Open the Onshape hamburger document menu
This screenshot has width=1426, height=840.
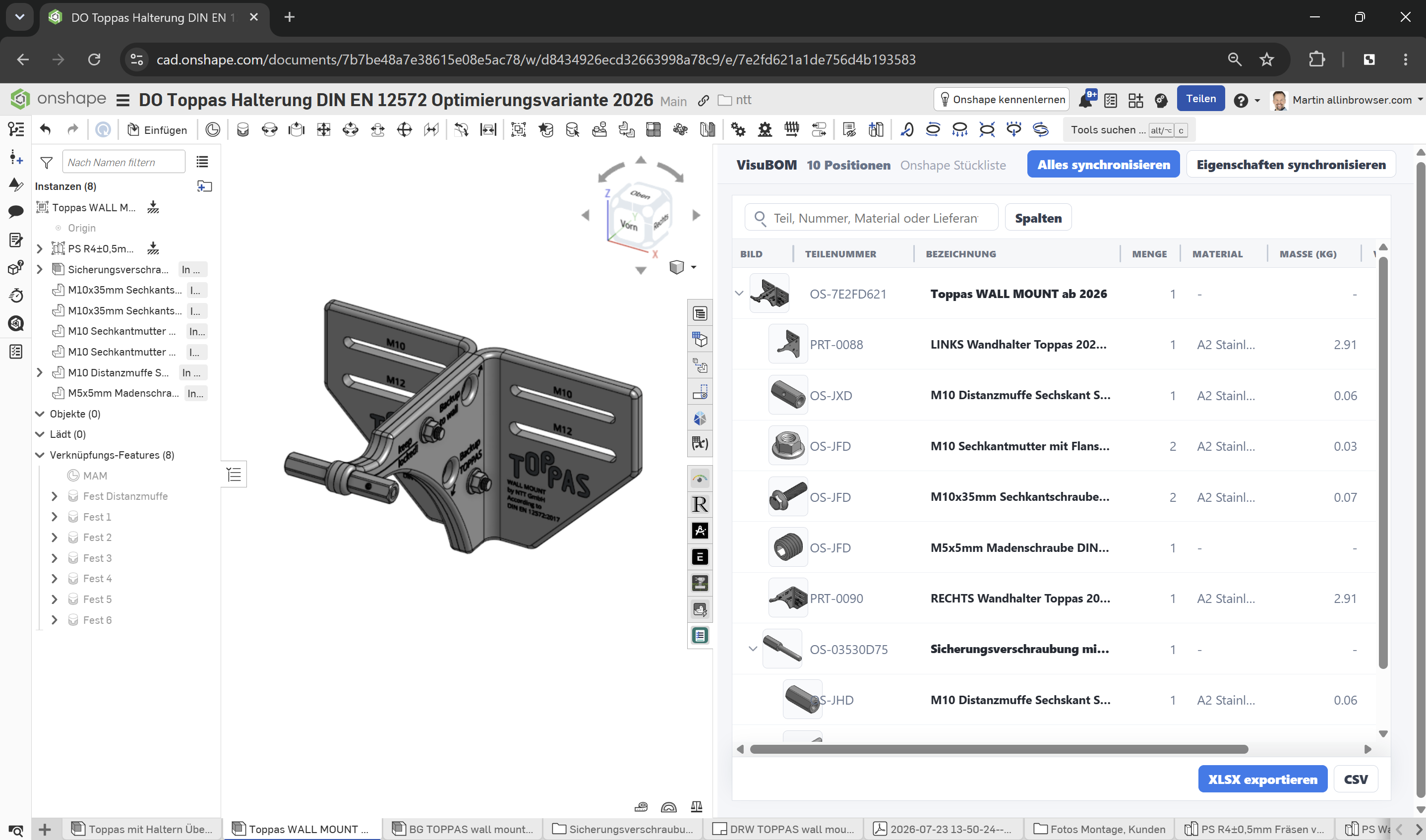122,100
